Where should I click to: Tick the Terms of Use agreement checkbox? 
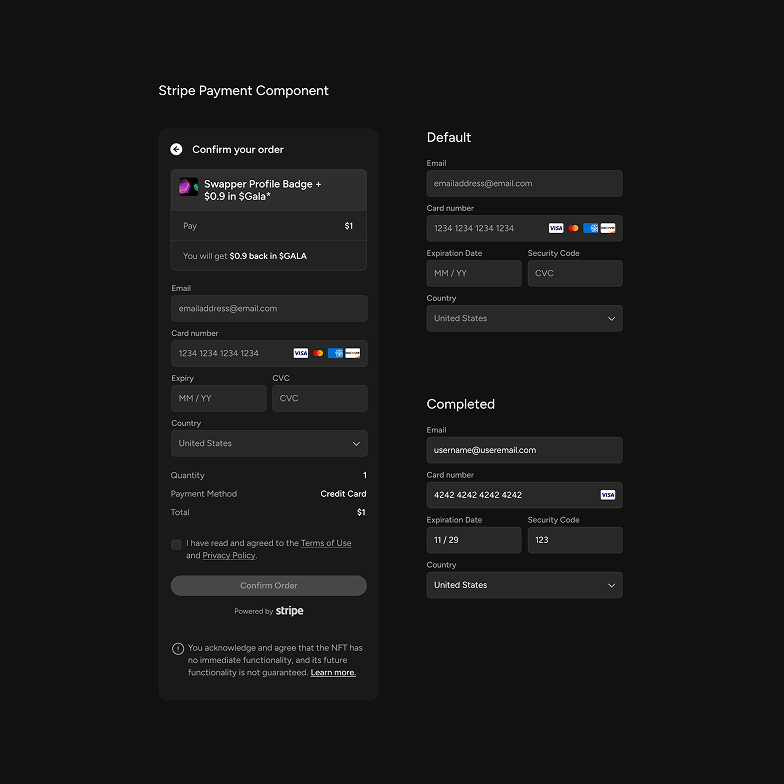tap(177, 544)
